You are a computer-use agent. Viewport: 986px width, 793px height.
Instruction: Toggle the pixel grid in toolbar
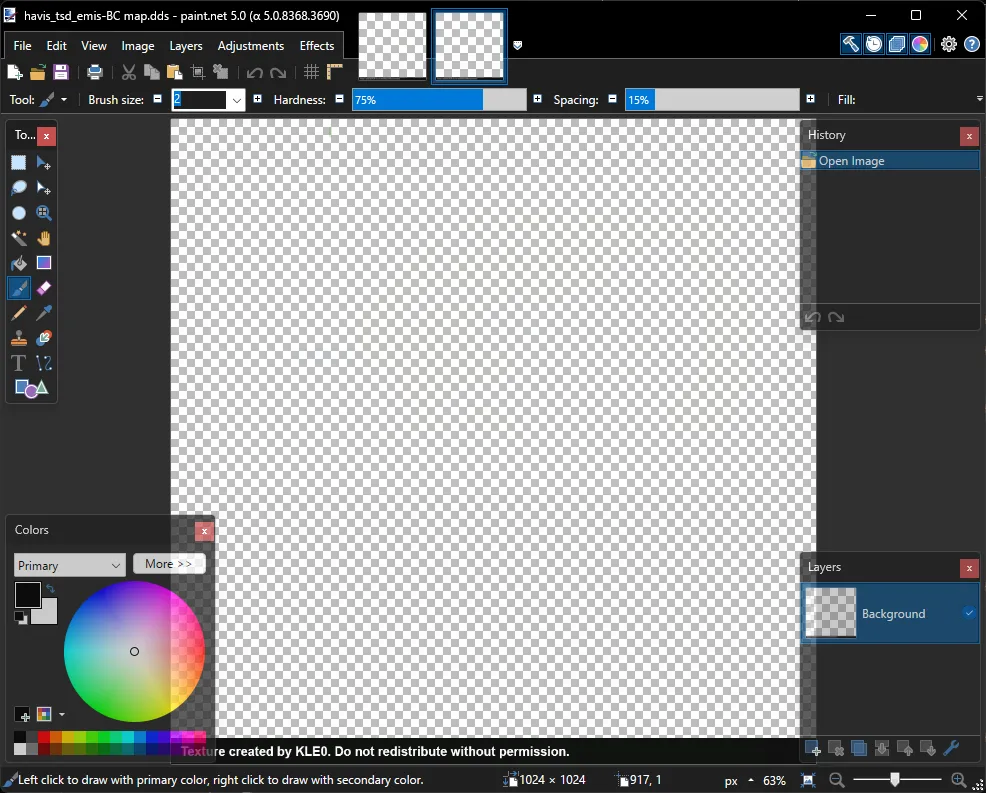(x=311, y=72)
